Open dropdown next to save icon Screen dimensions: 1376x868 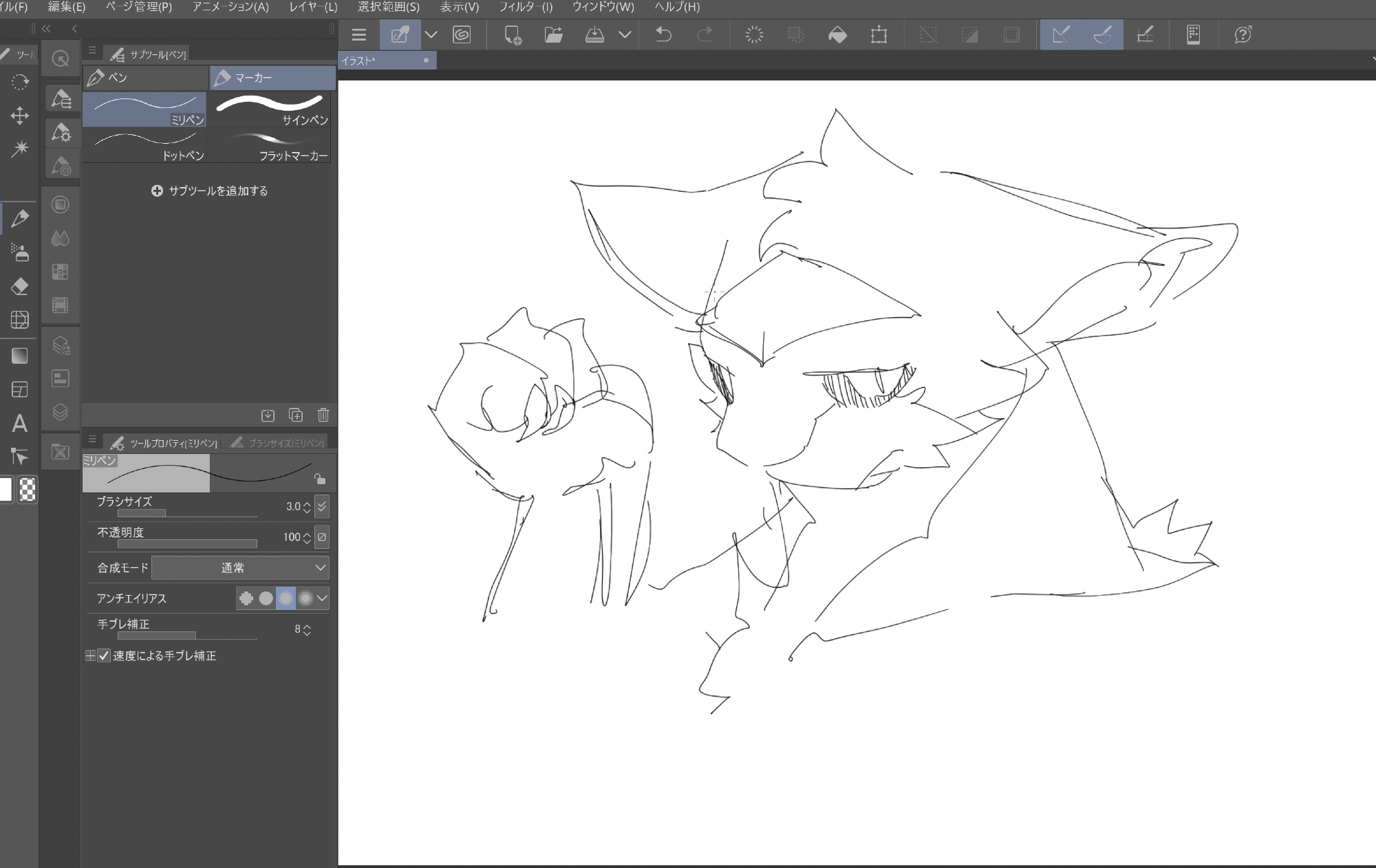tap(625, 34)
